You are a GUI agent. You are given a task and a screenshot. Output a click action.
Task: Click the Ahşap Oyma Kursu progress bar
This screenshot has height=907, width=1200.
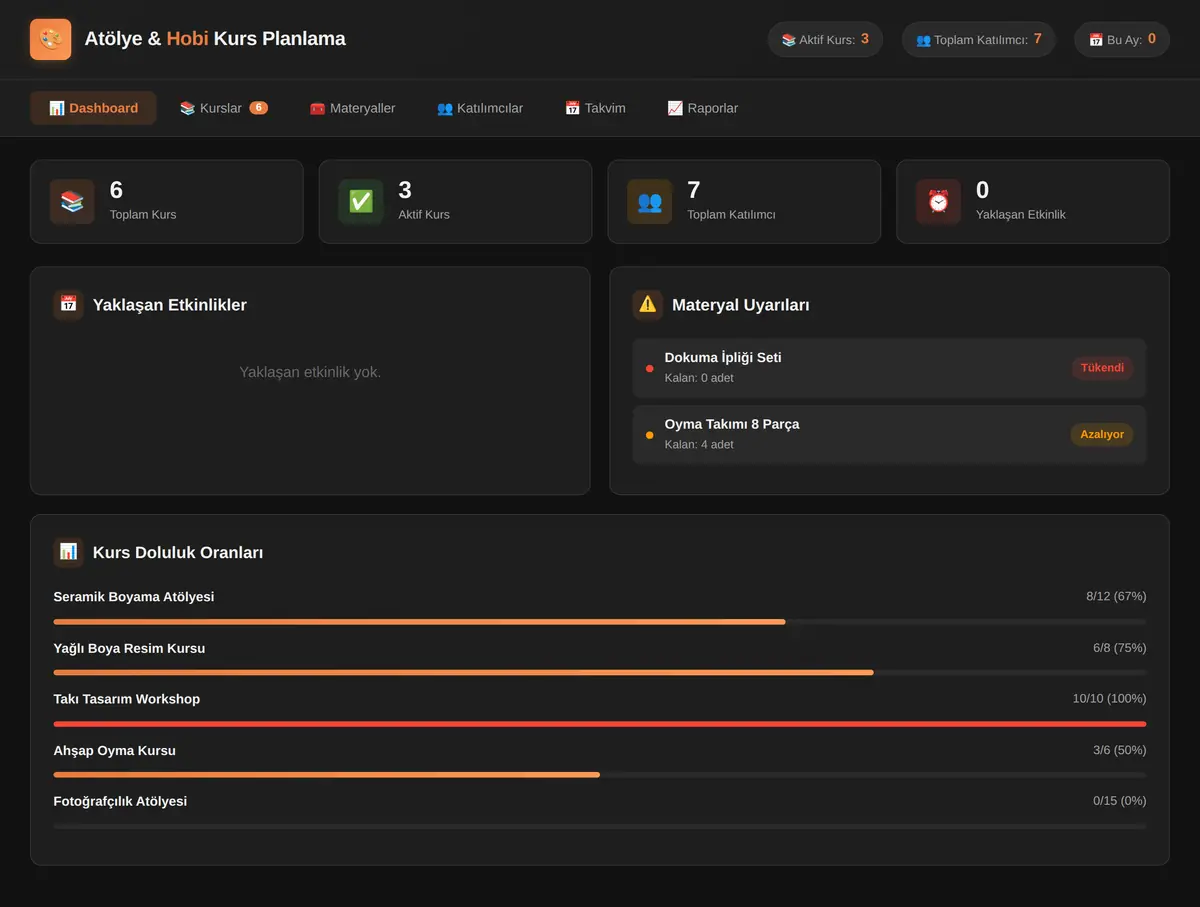pyautogui.click(x=600, y=775)
